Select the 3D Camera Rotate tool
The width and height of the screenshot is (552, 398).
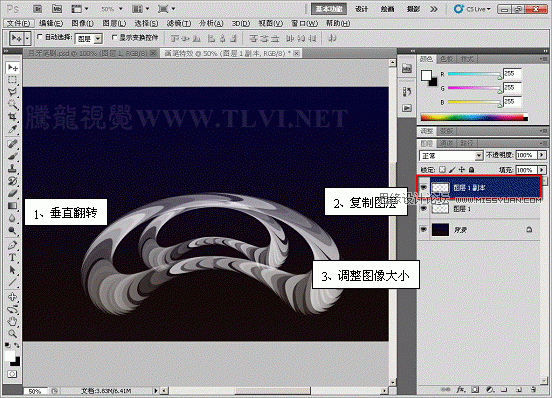tap(12, 309)
